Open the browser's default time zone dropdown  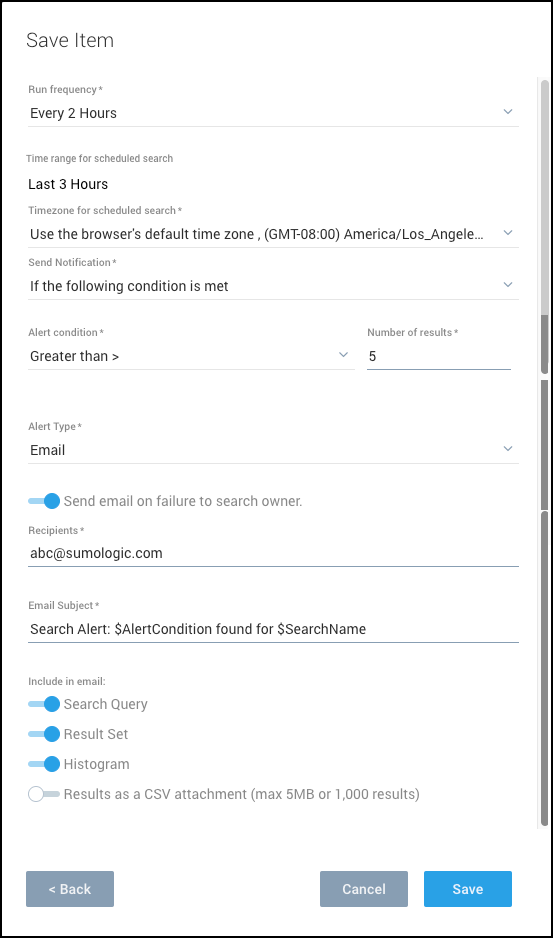pyautogui.click(x=273, y=234)
